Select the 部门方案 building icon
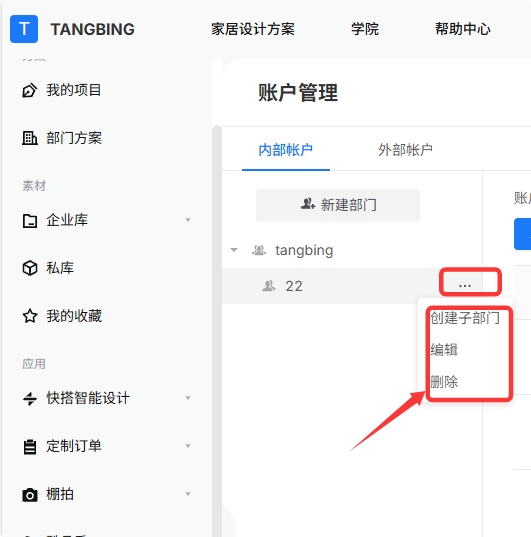Image resolution: width=531 pixels, height=537 pixels. pyautogui.click(x=29, y=138)
